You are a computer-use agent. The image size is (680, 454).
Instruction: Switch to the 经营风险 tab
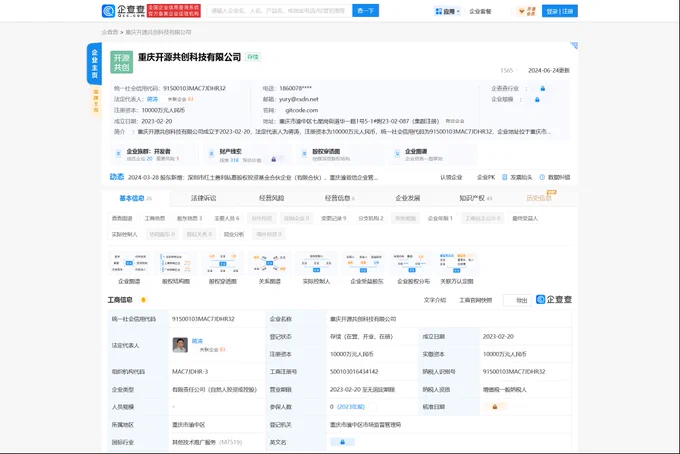pos(271,198)
